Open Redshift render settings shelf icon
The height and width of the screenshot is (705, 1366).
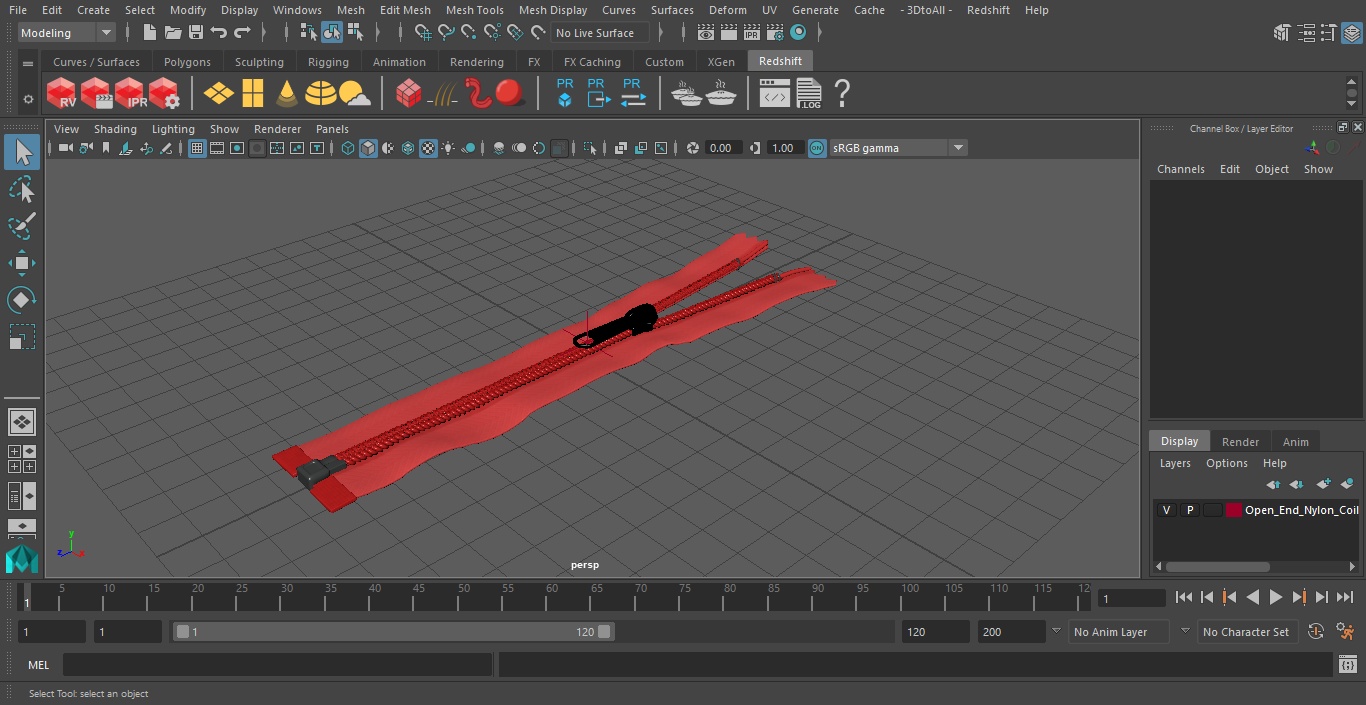pos(164,94)
